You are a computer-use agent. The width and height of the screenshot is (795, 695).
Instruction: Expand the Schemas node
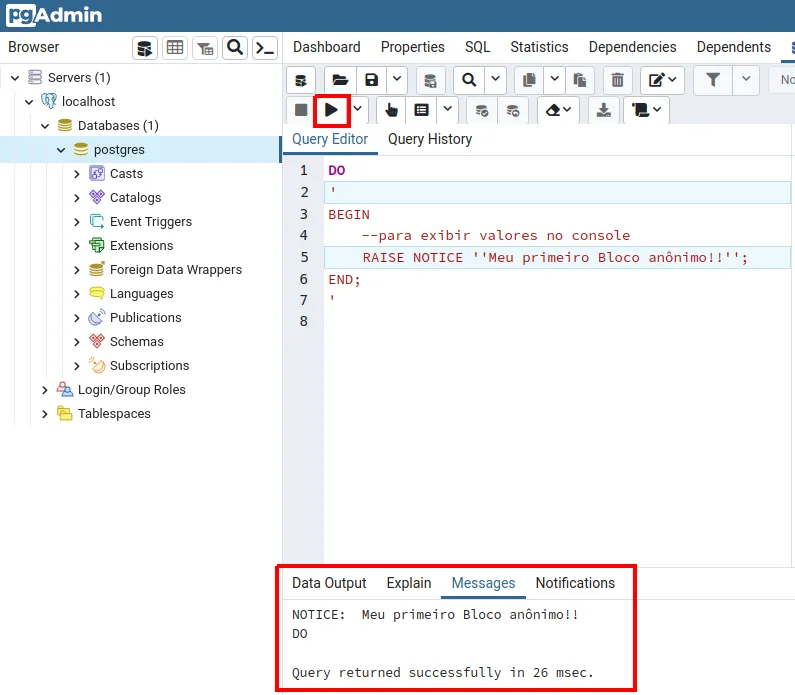tap(77, 342)
